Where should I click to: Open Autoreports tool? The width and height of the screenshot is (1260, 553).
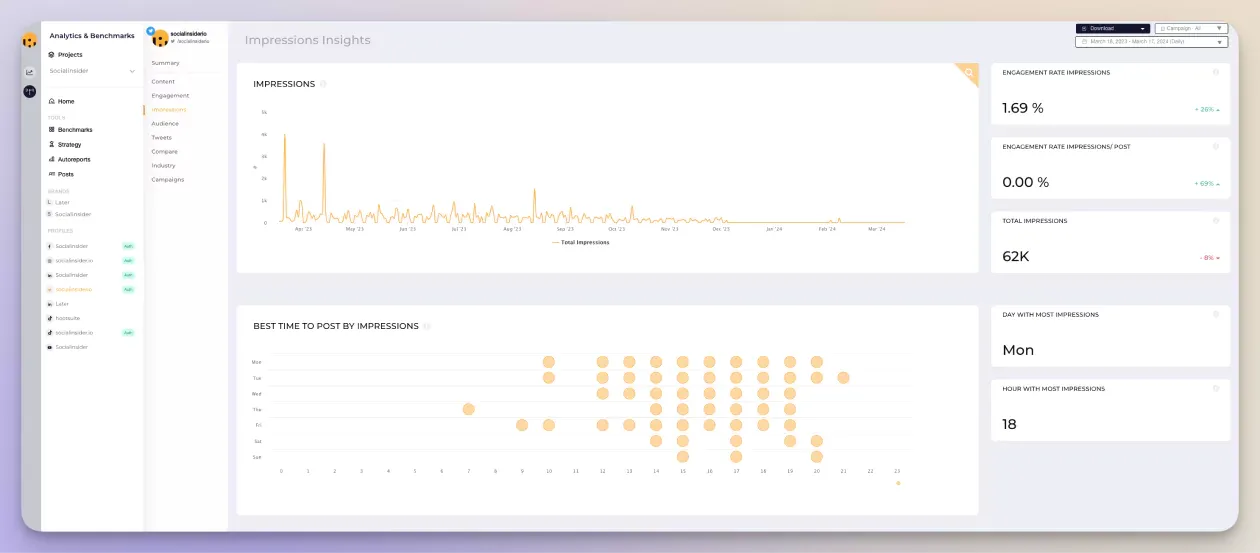click(69, 159)
